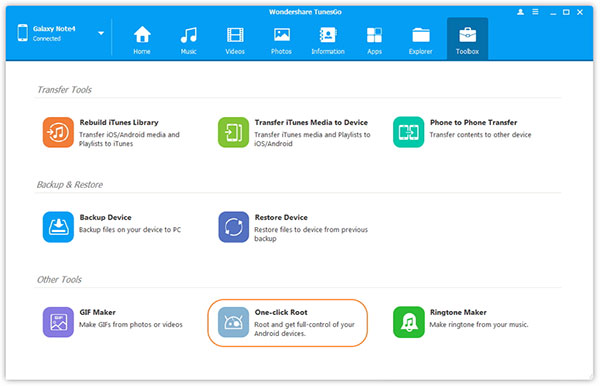Open the Ringtone Maker bell icon
Image resolution: width=600 pixels, height=386 pixels.
click(x=409, y=322)
